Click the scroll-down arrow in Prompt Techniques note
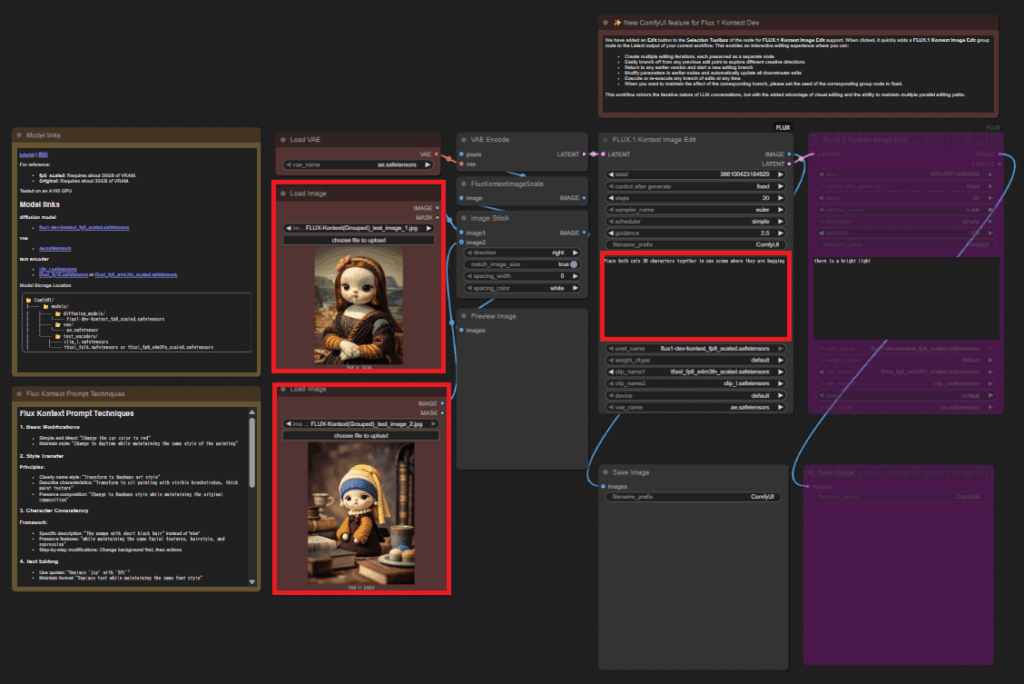Image resolution: width=1024 pixels, height=684 pixels. pos(252,581)
